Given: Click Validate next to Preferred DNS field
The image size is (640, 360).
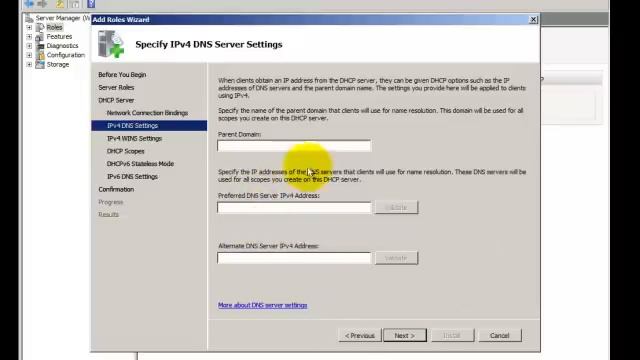Looking at the screenshot, I should tap(396, 207).
